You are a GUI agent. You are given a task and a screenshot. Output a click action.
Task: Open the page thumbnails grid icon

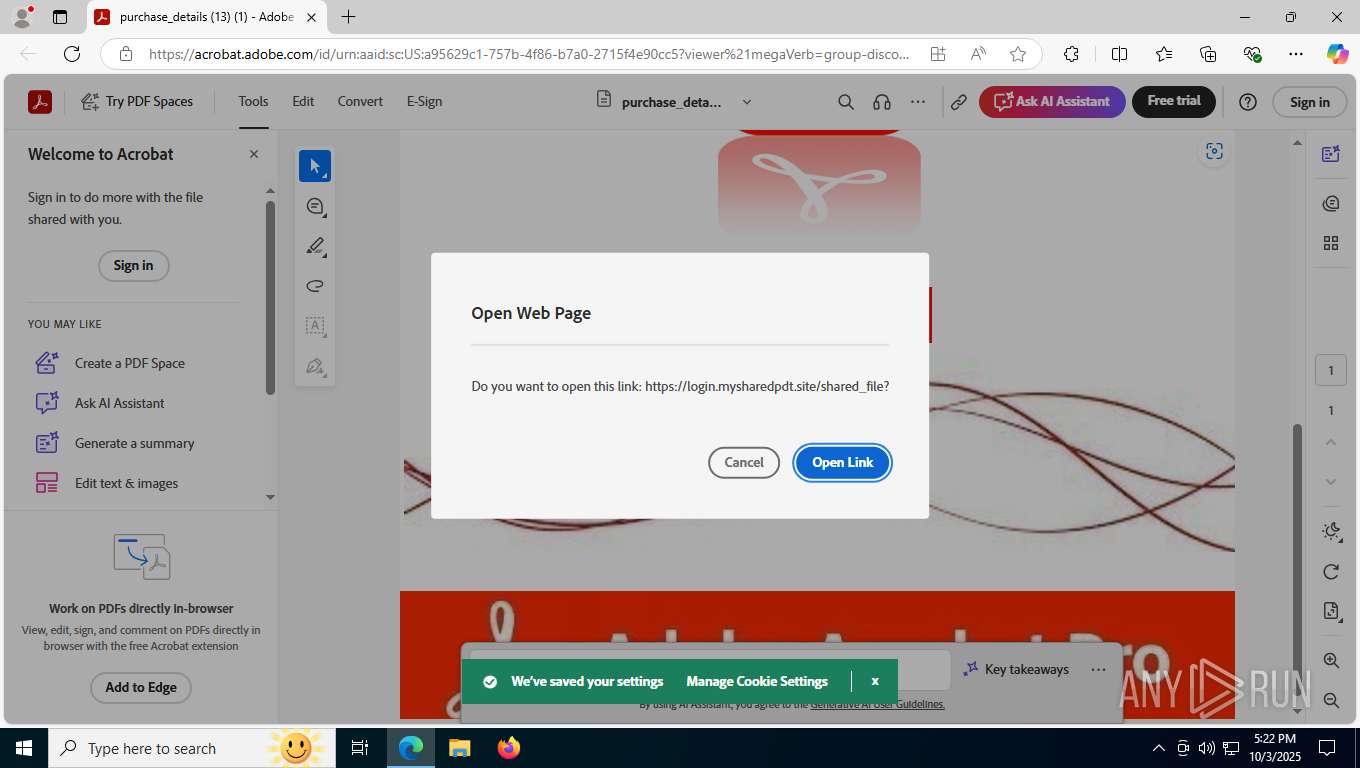1331,243
